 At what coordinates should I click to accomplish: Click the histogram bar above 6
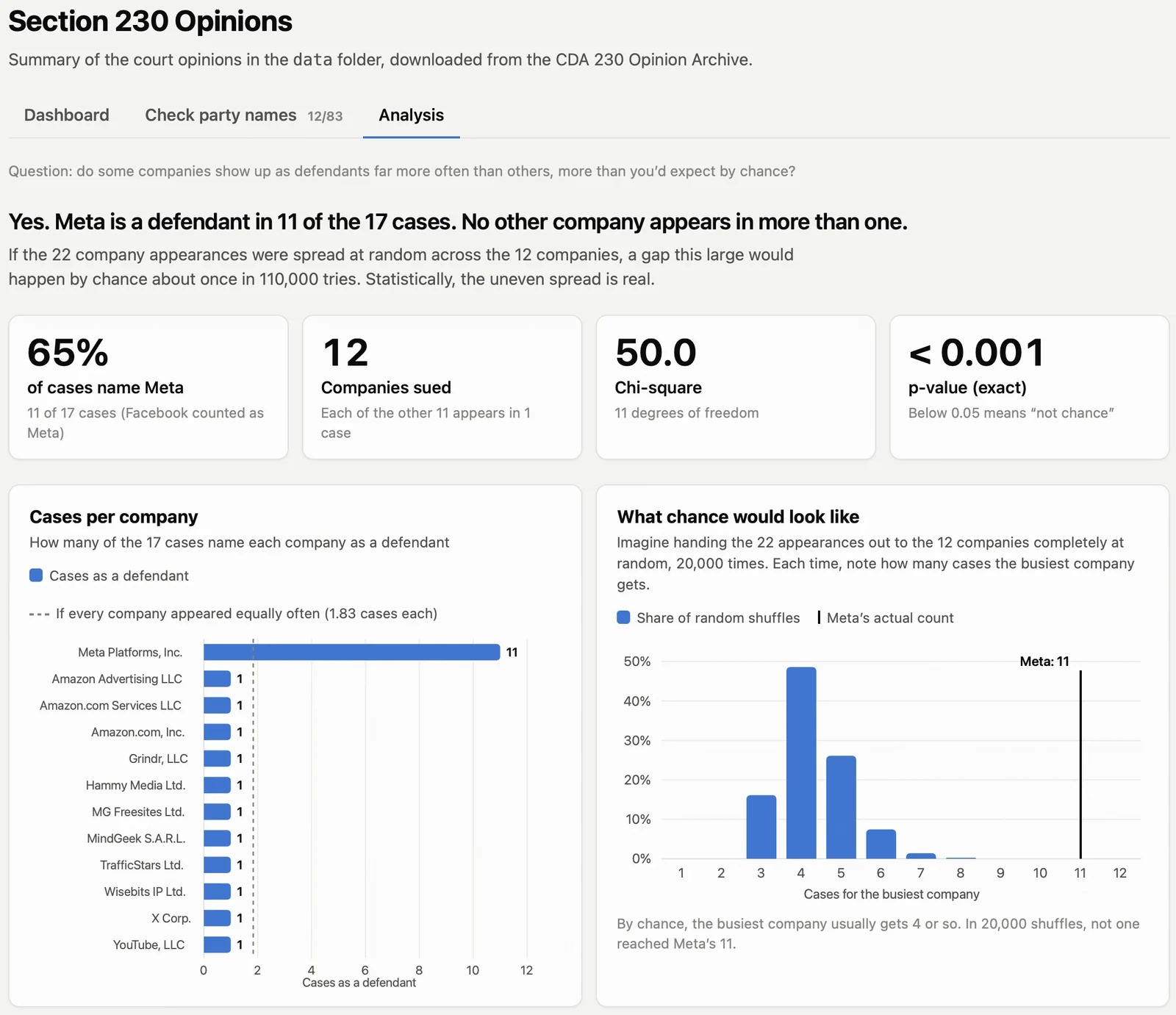881,844
